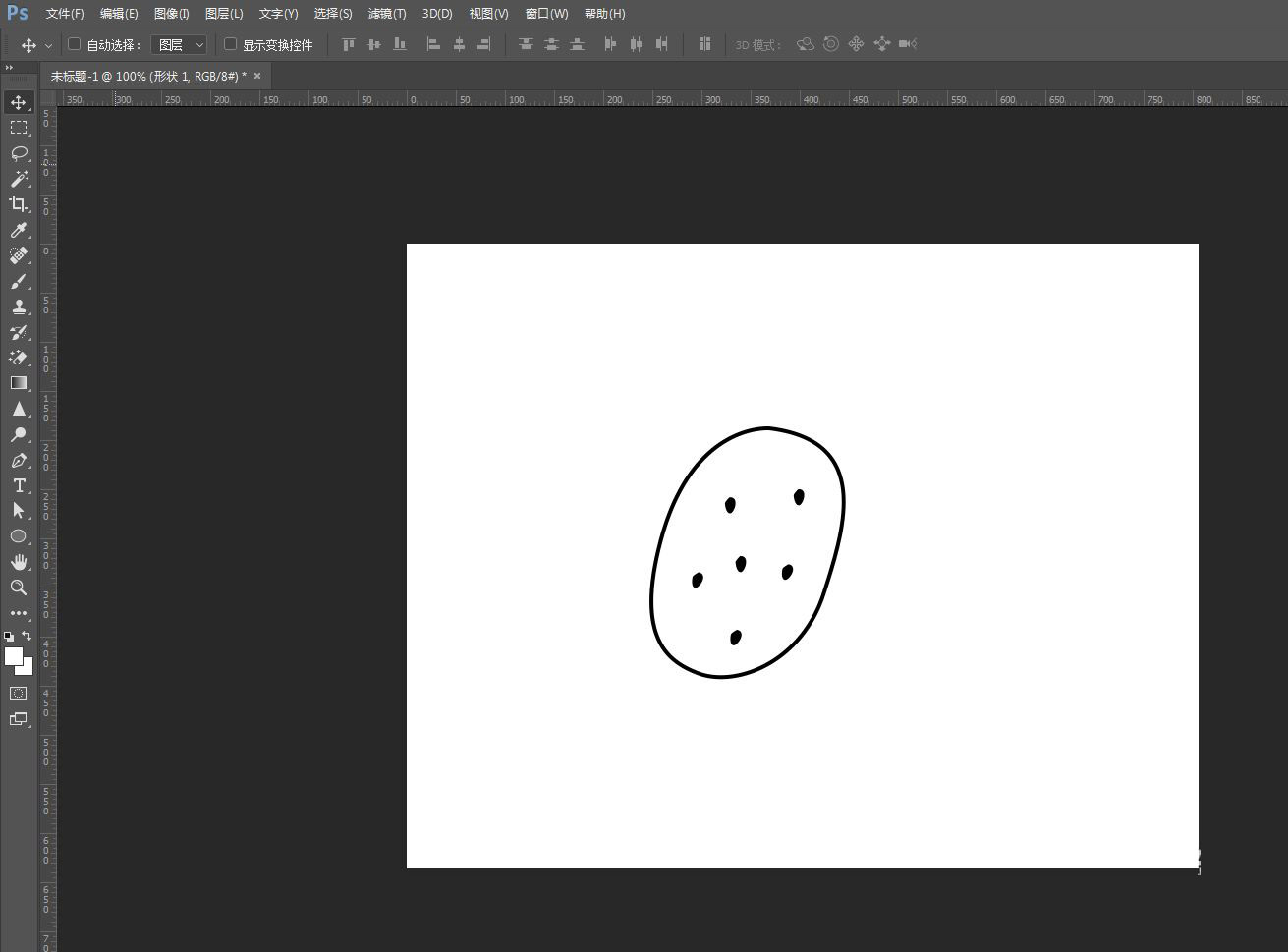Image resolution: width=1288 pixels, height=952 pixels.
Task: Close the 未标题-1 document tab
Action: pyautogui.click(x=257, y=76)
